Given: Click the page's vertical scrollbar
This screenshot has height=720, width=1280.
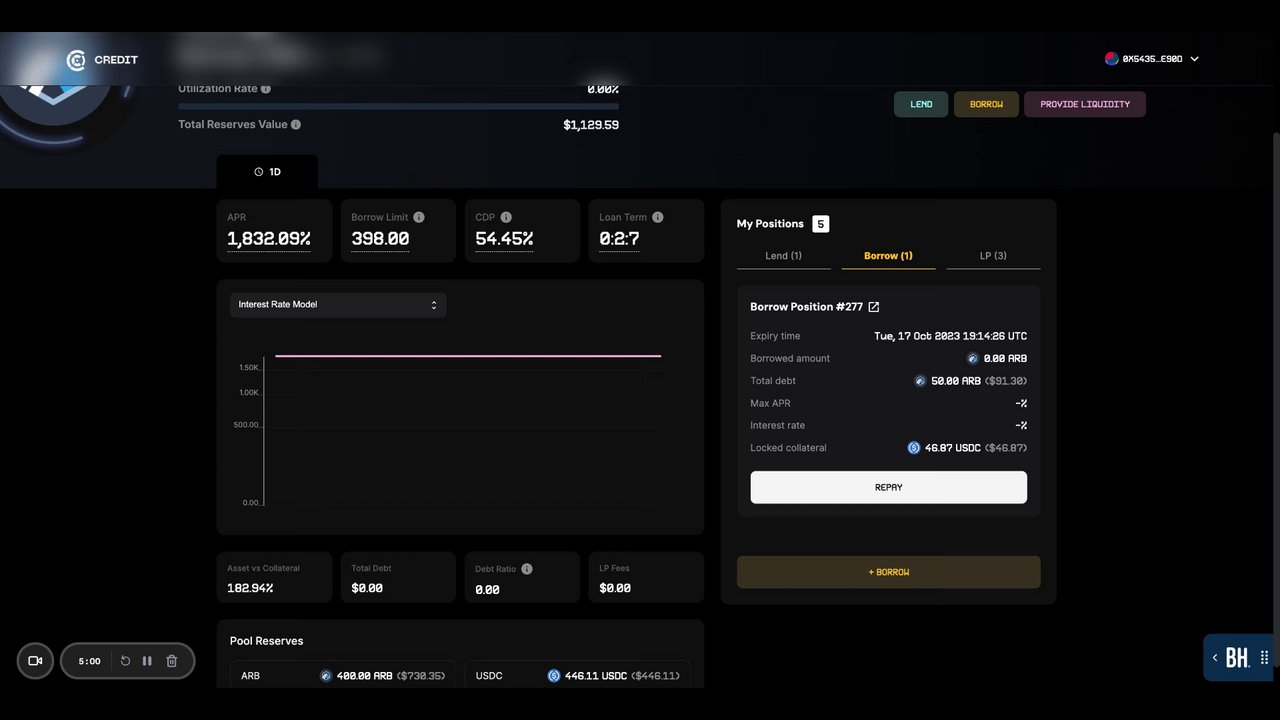Looking at the screenshot, I should tap(1274, 400).
